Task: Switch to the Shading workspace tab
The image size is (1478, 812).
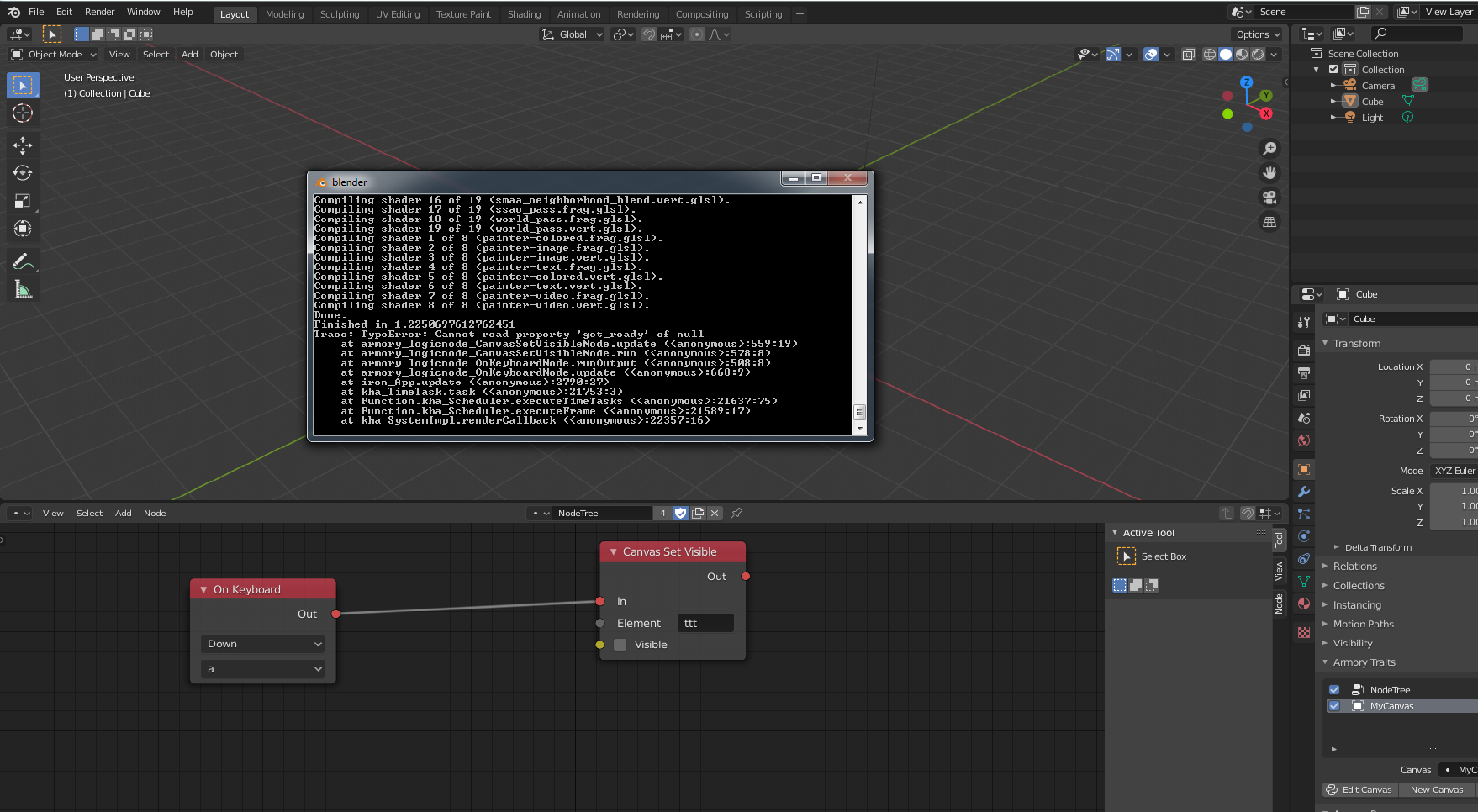Action: coord(524,14)
